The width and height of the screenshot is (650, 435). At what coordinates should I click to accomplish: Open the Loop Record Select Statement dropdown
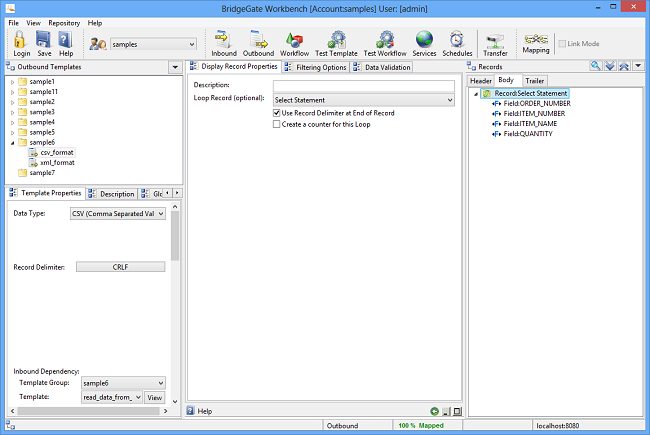(450, 100)
